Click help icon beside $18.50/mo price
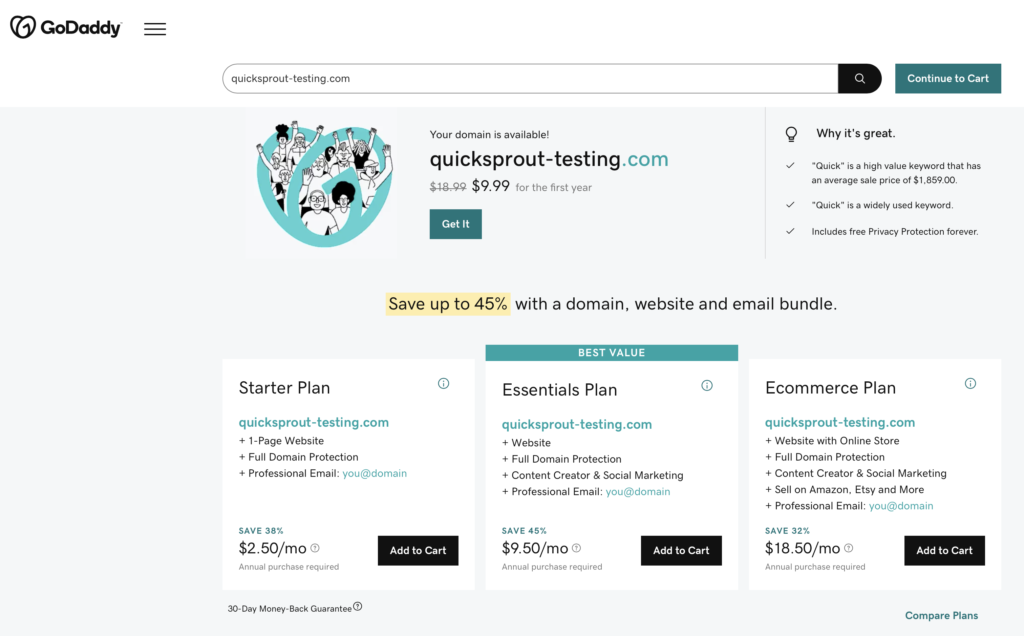The width and height of the screenshot is (1024, 636). coord(848,548)
